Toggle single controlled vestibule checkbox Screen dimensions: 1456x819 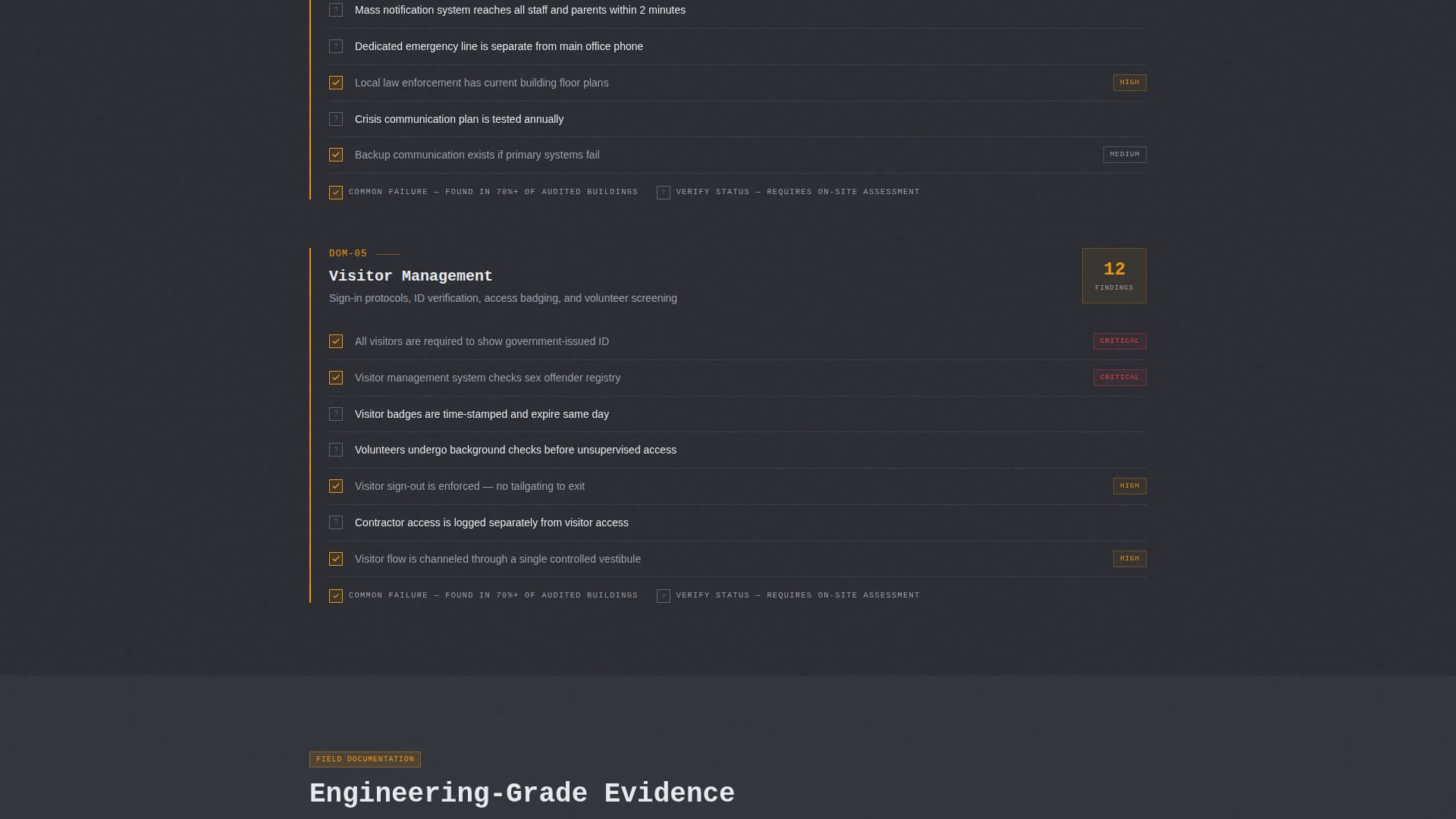click(336, 559)
